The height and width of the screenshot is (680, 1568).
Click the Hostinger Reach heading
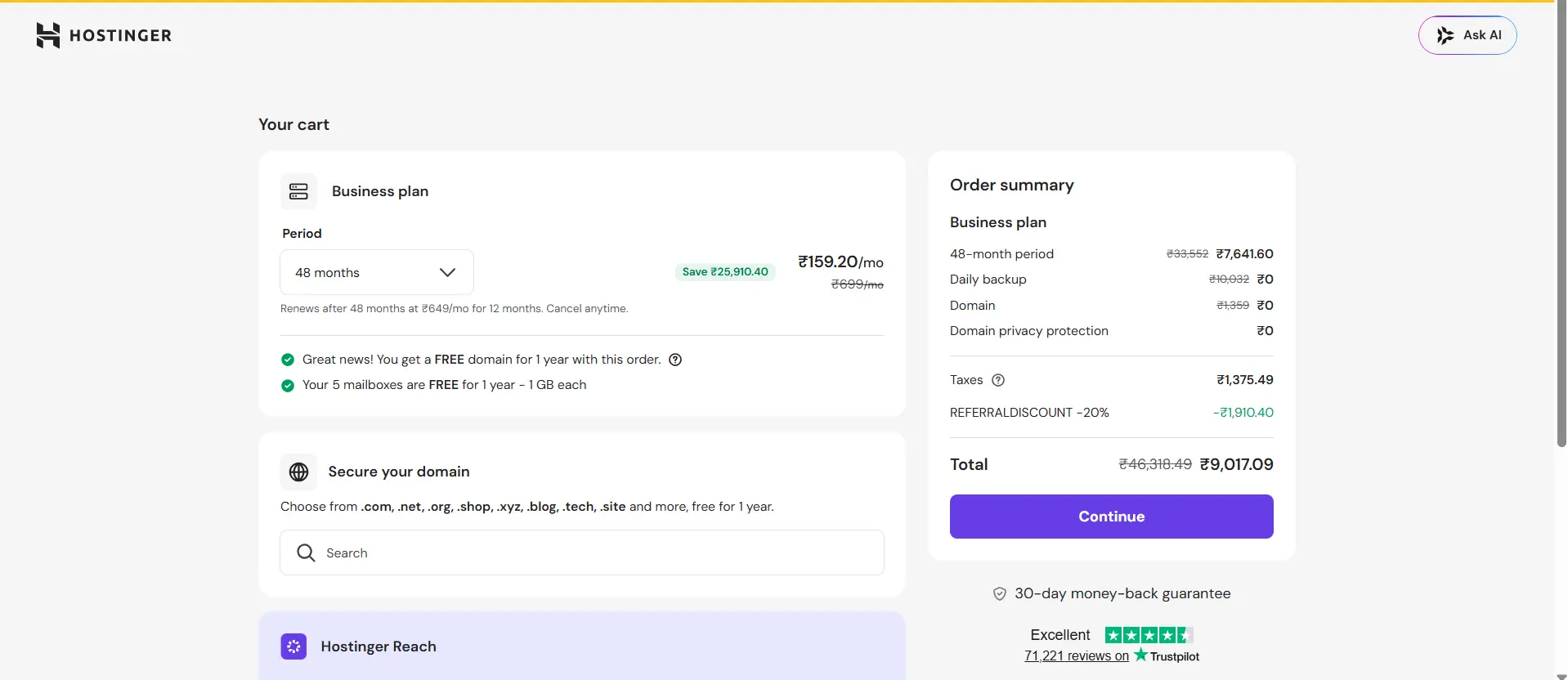(x=379, y=646)
